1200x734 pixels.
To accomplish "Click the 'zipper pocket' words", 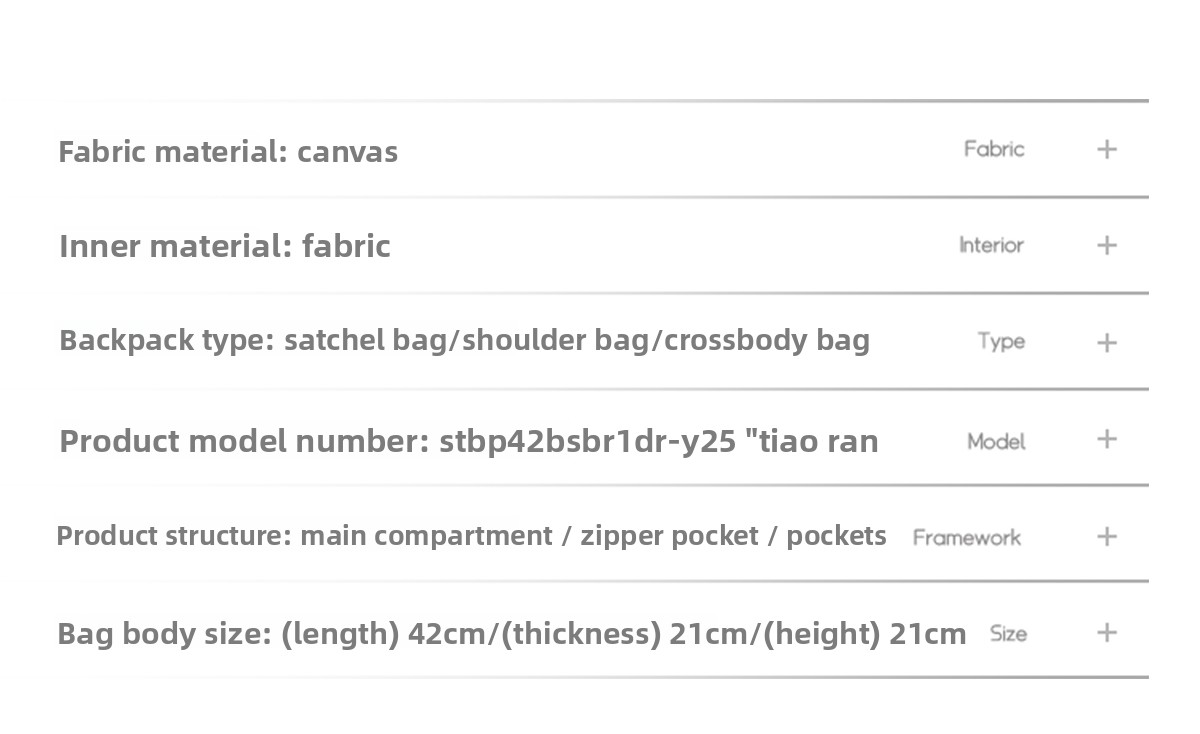I will point(669,536).
